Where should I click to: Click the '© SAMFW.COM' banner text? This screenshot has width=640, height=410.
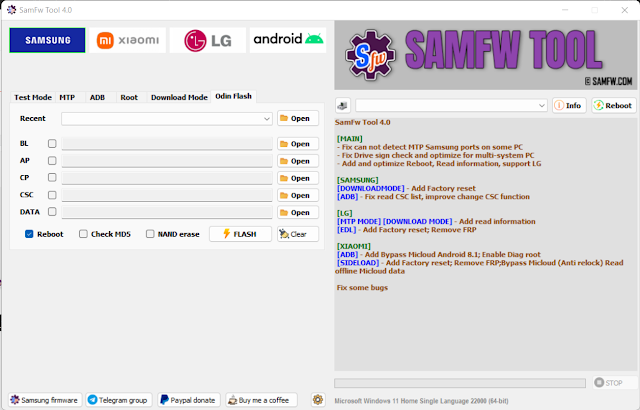[x=609, y=81]
